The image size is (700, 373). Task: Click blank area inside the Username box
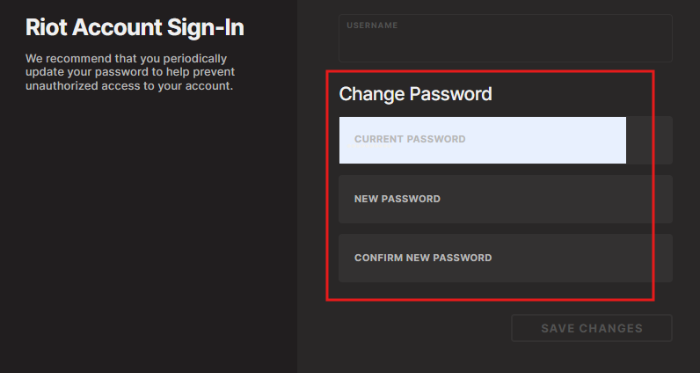[x=505, y=45]
